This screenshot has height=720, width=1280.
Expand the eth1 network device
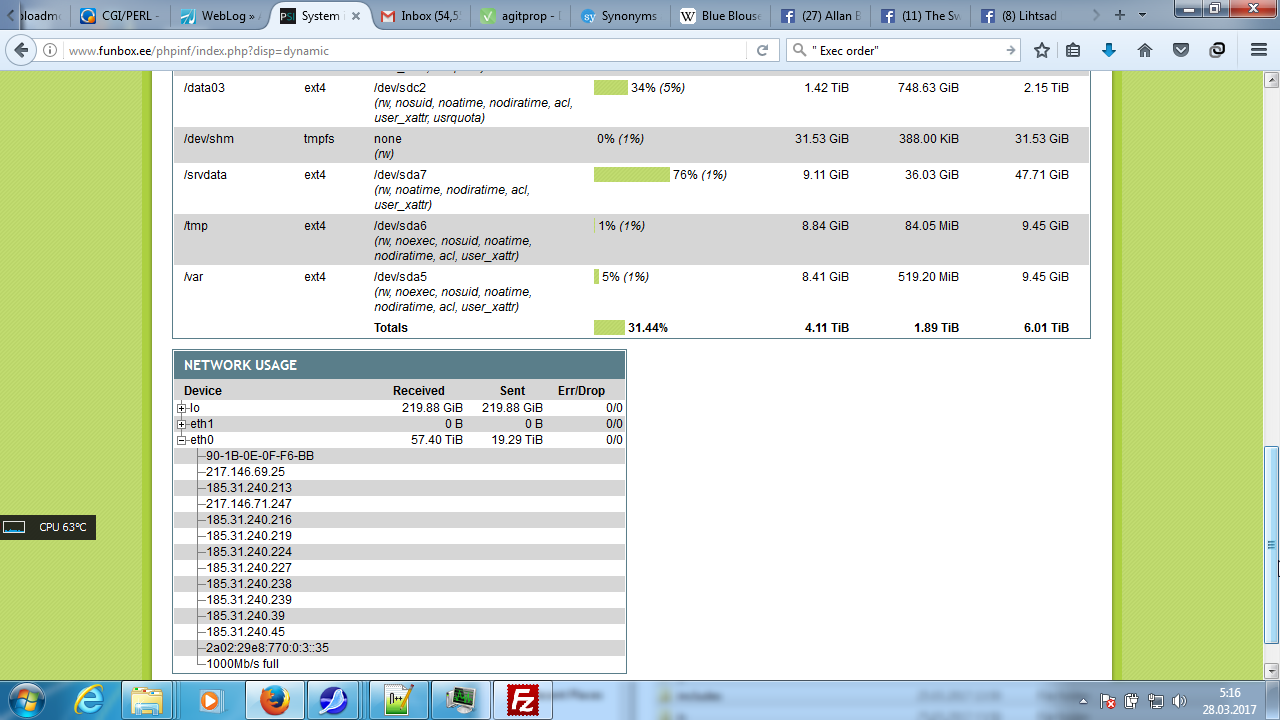click(x=181, y=424)
